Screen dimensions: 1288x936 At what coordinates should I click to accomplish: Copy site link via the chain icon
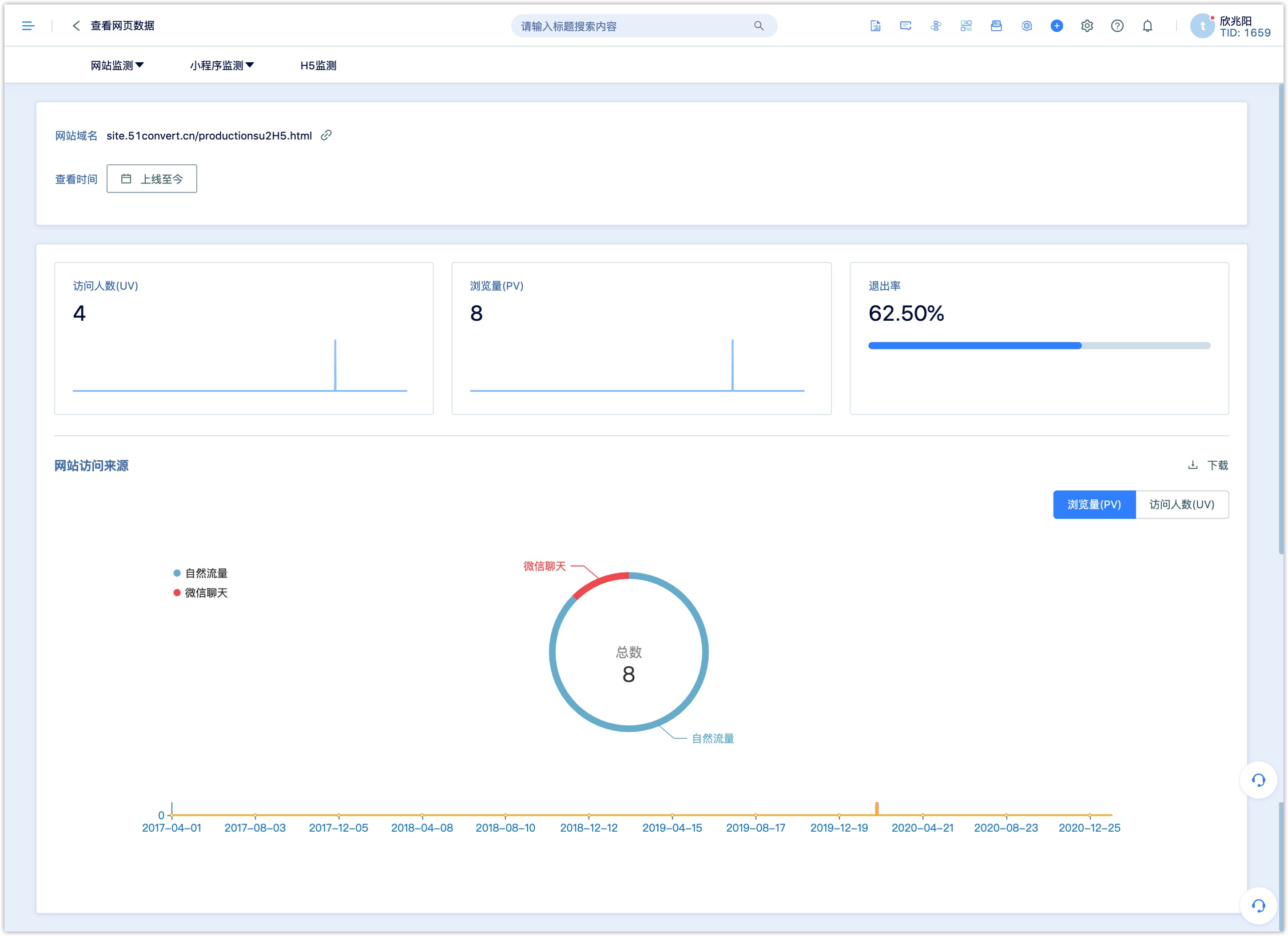tap(326, 135)
